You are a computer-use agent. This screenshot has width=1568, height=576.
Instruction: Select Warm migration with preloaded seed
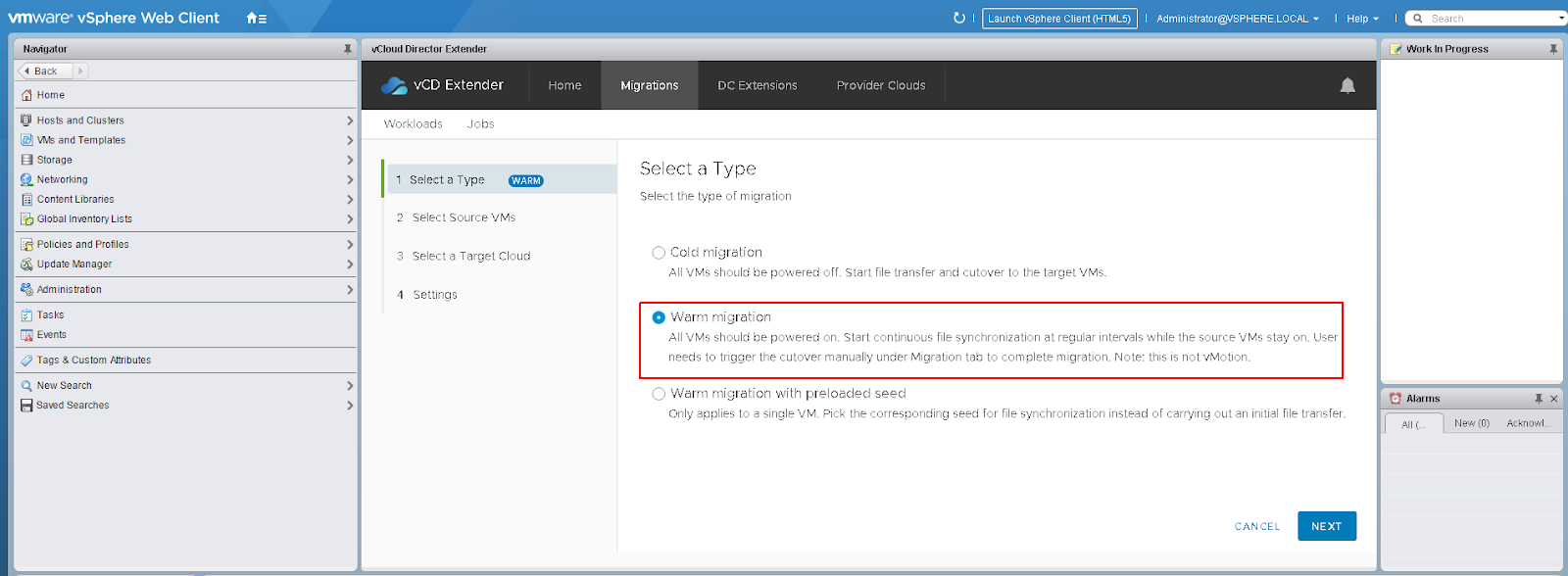(x=659, y=394)
